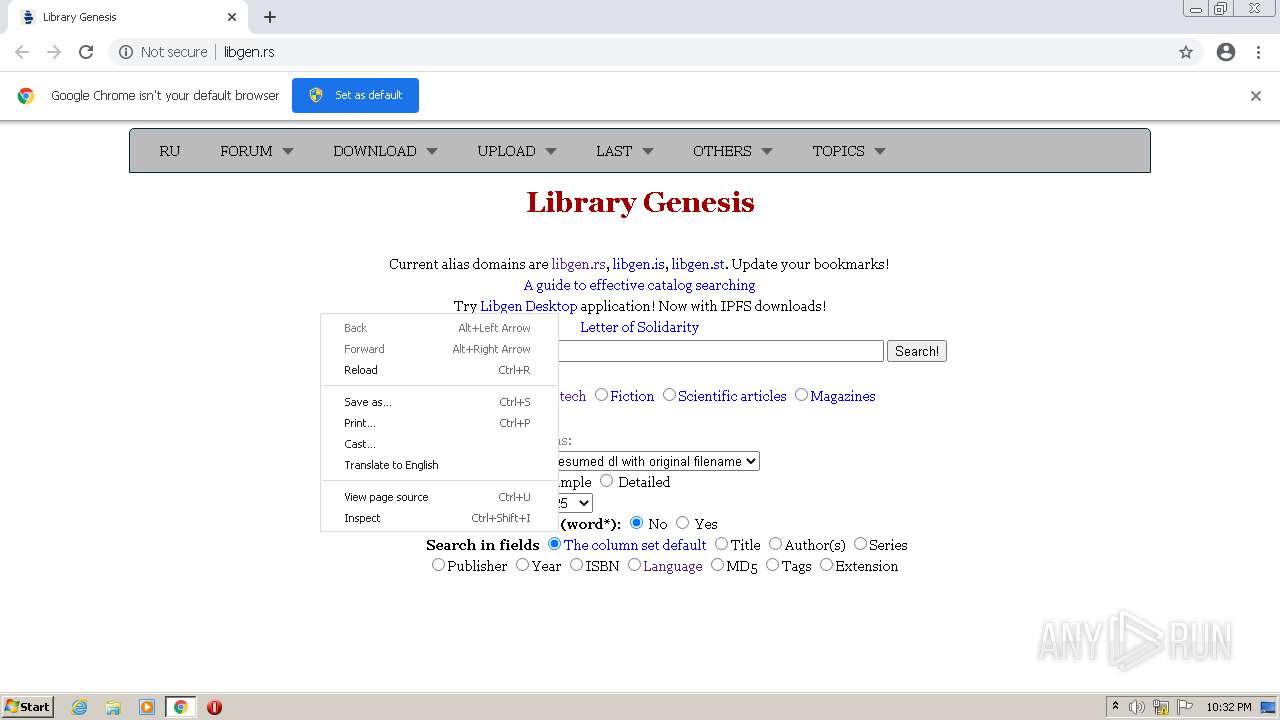Click the address bar URL libgen.rs
The width and height of the screenshot is (1280, 720).
pos(249,52)
